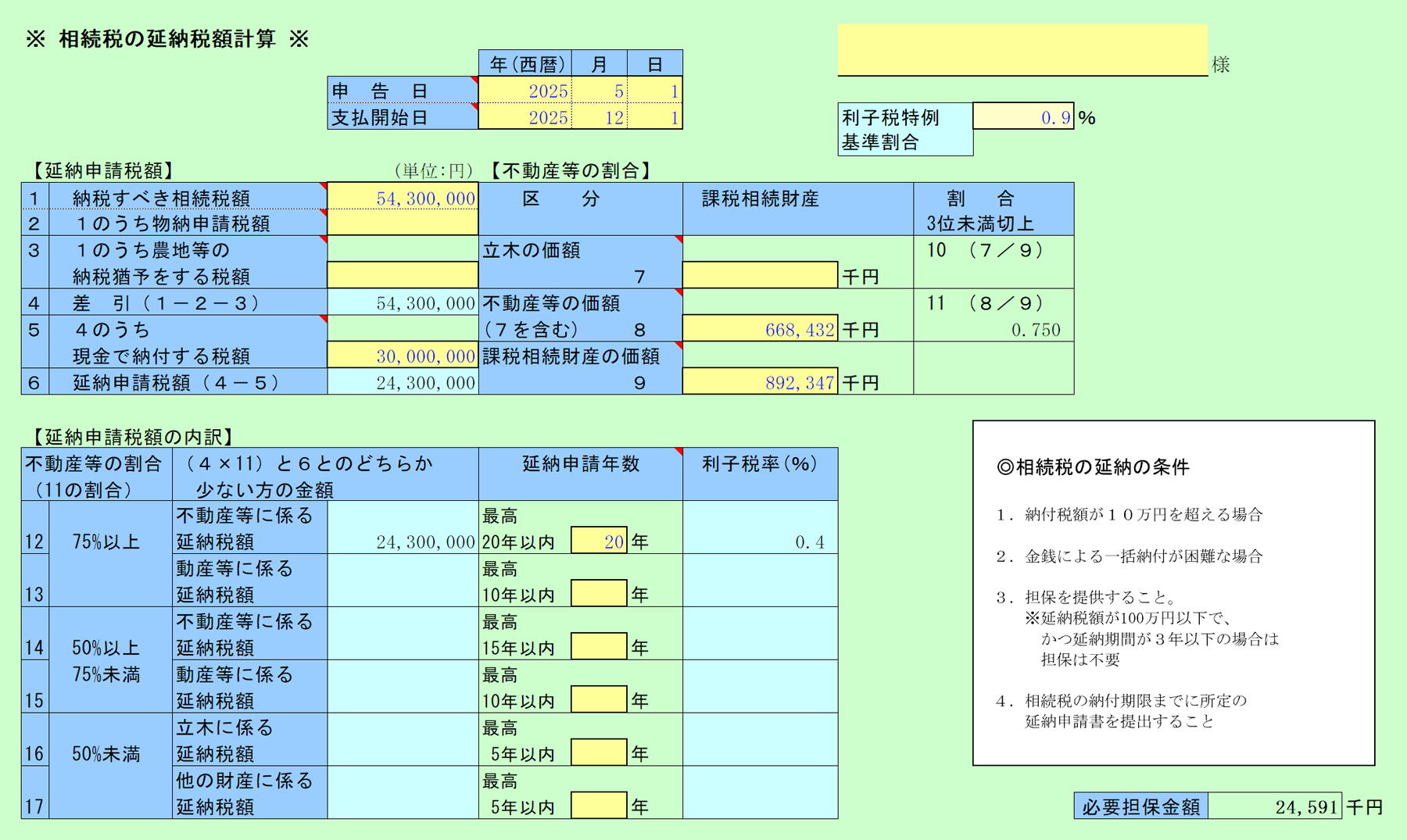1407x840 pixels.
Task: Click the 延納申請年数 header cell
Action: click(x=580, y=474)
